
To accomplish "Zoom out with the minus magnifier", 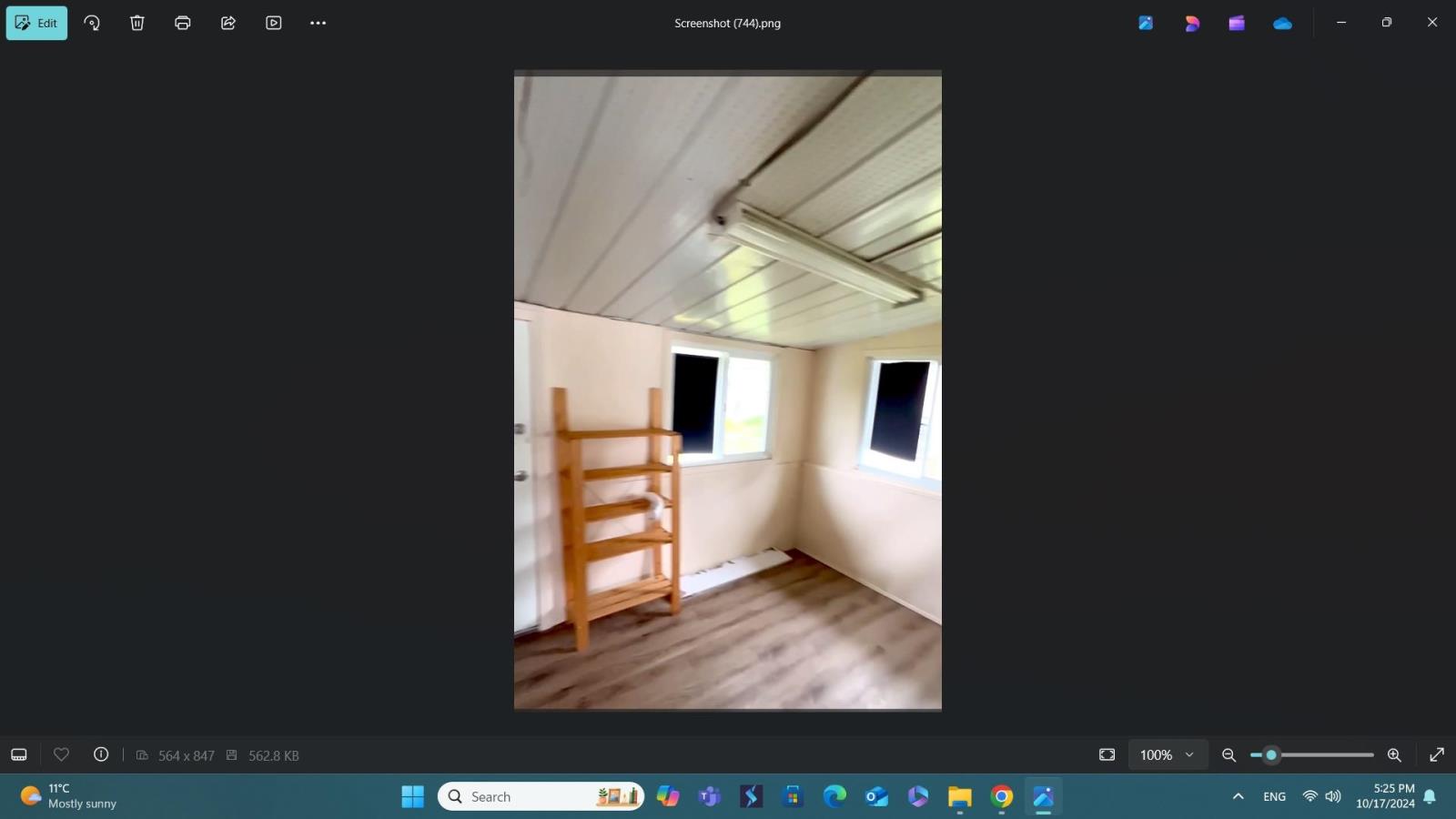I will click(1228, 755).
